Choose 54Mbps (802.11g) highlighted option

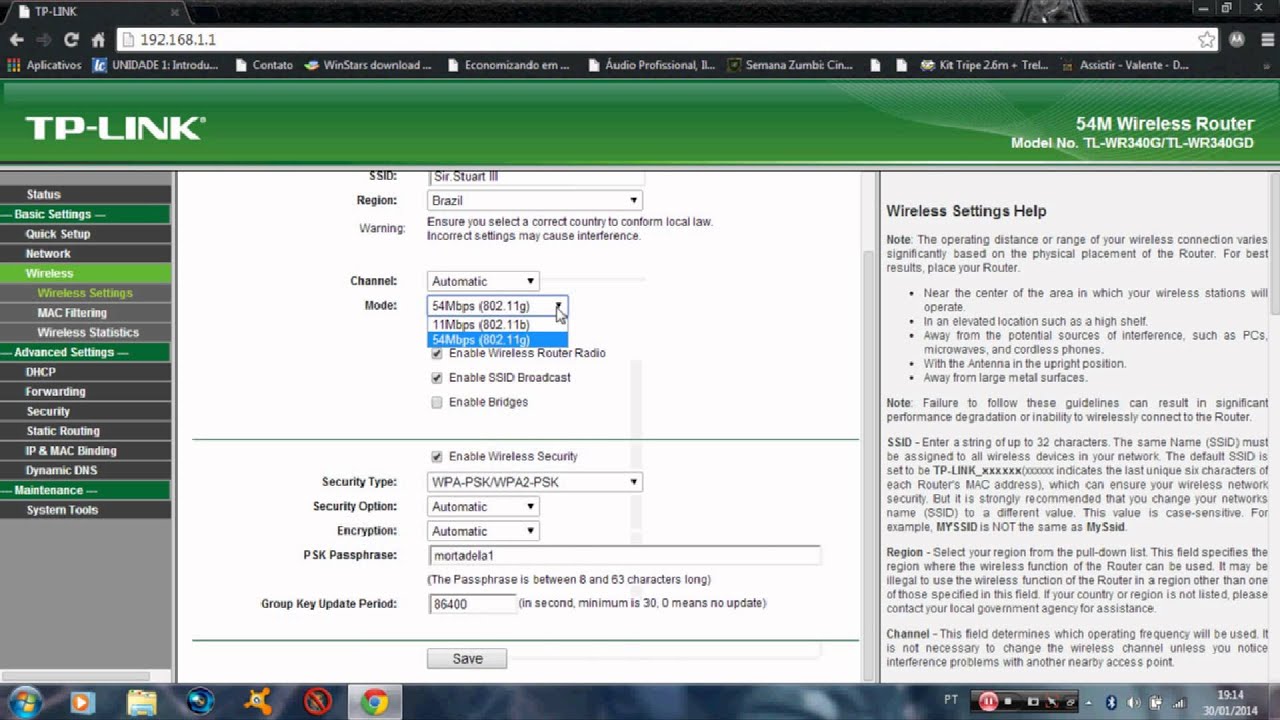click(497, 340)
